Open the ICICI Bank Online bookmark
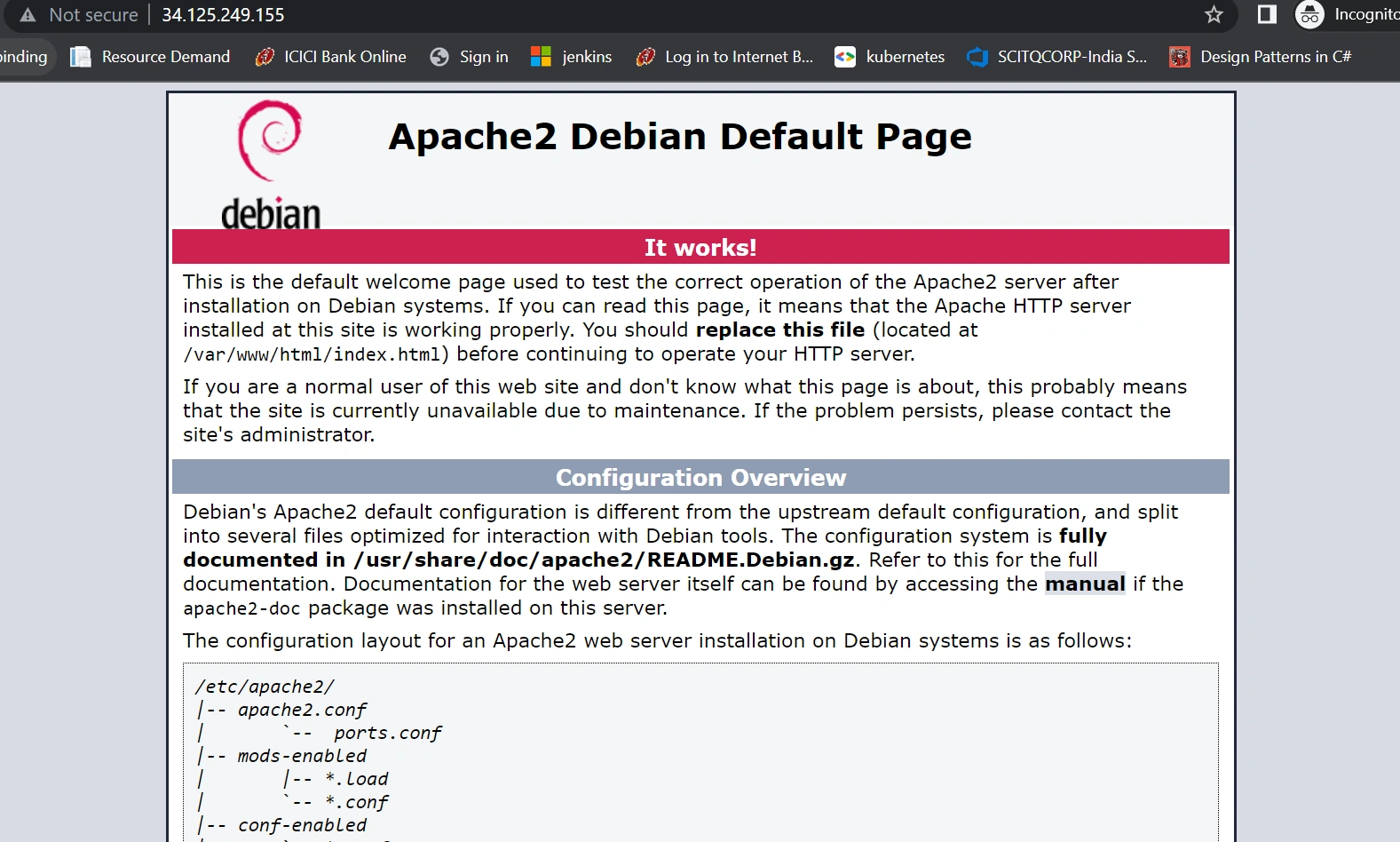 pyautogui.click(x=330, y=57)
